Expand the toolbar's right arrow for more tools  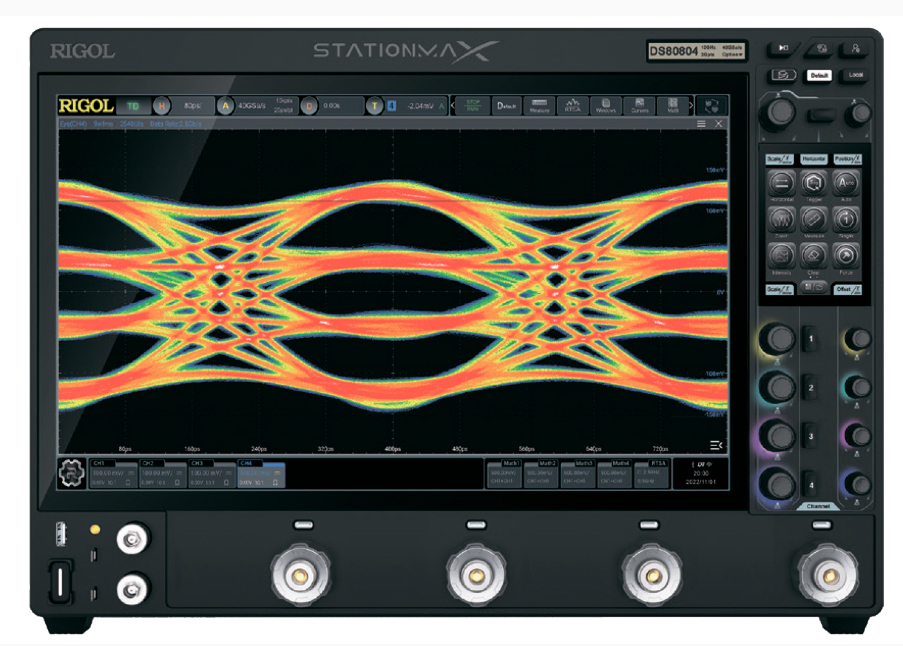691,106
